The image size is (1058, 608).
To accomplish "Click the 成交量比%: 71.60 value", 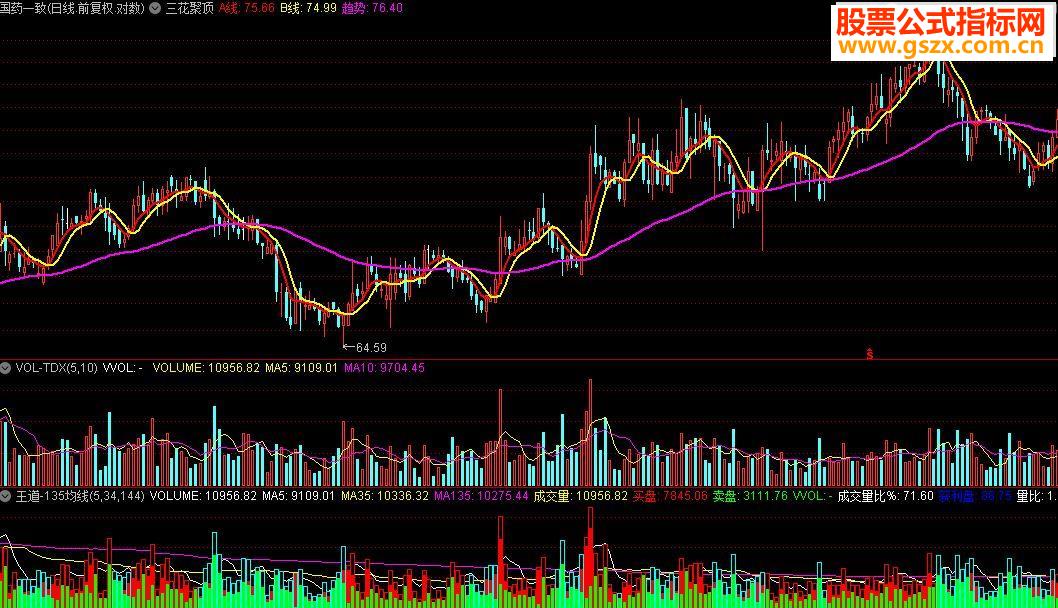I will click(885, 496).
